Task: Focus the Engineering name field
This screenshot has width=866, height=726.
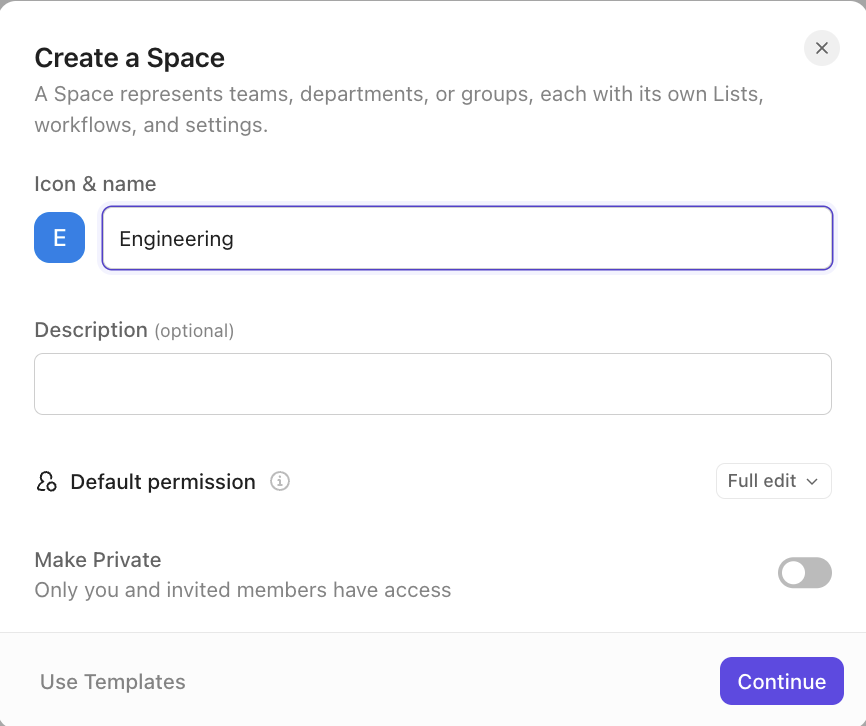Action: [467, 238]
